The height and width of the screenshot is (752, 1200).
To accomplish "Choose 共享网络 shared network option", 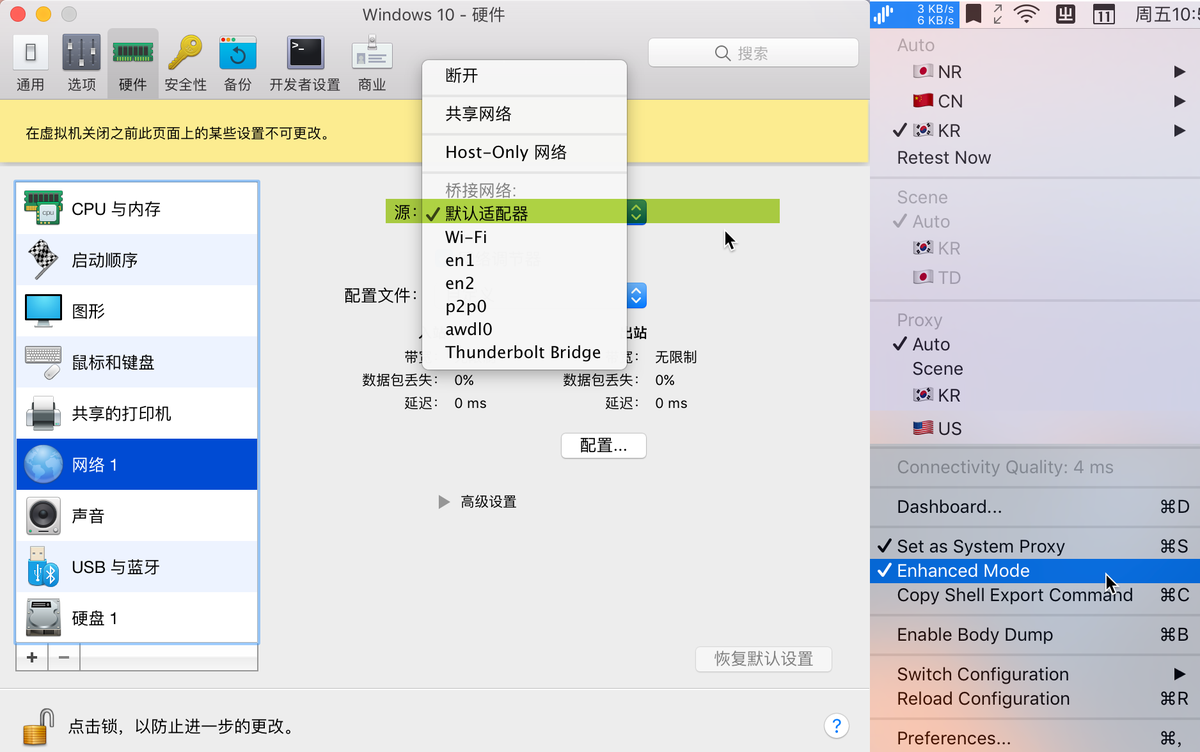I will click(x=524, y=114).
